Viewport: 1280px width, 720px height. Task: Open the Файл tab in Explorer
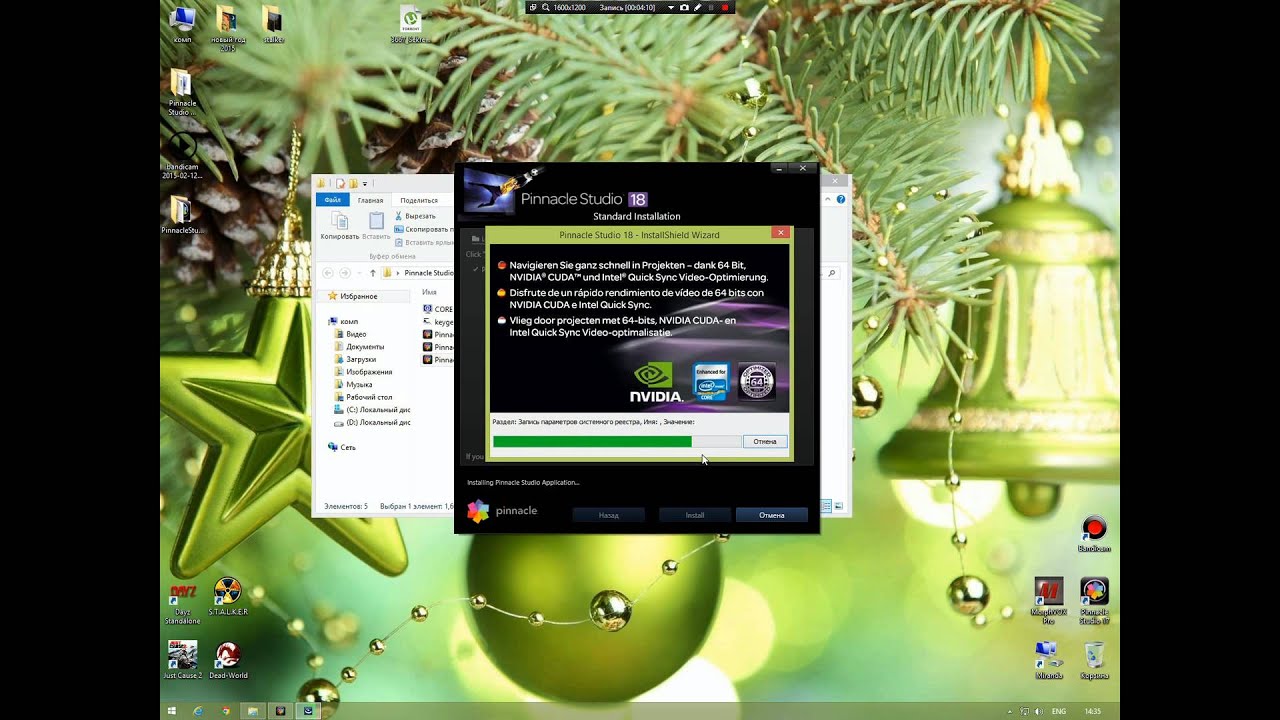click(x=333, y=200)
